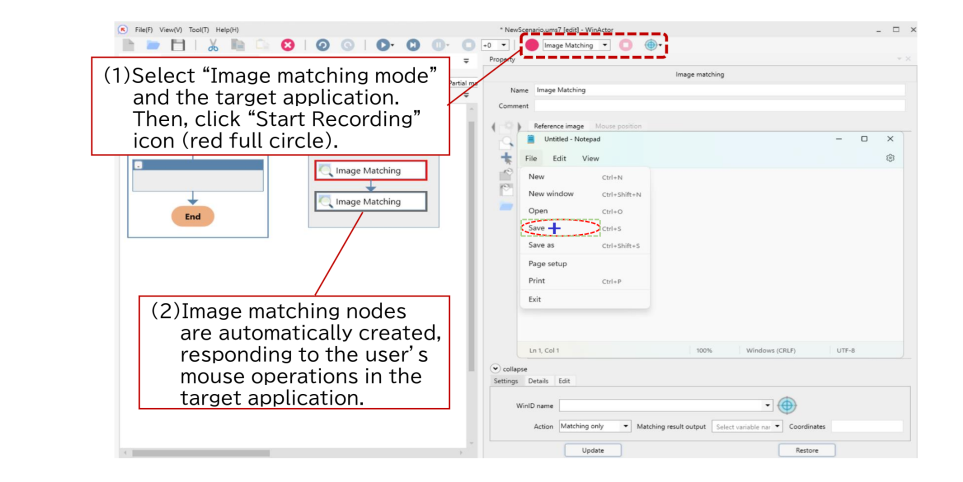Open the Action Matching only dropdown
Image resolution: width=963 pixels, height=482 pixels.
tap(626, 426)
